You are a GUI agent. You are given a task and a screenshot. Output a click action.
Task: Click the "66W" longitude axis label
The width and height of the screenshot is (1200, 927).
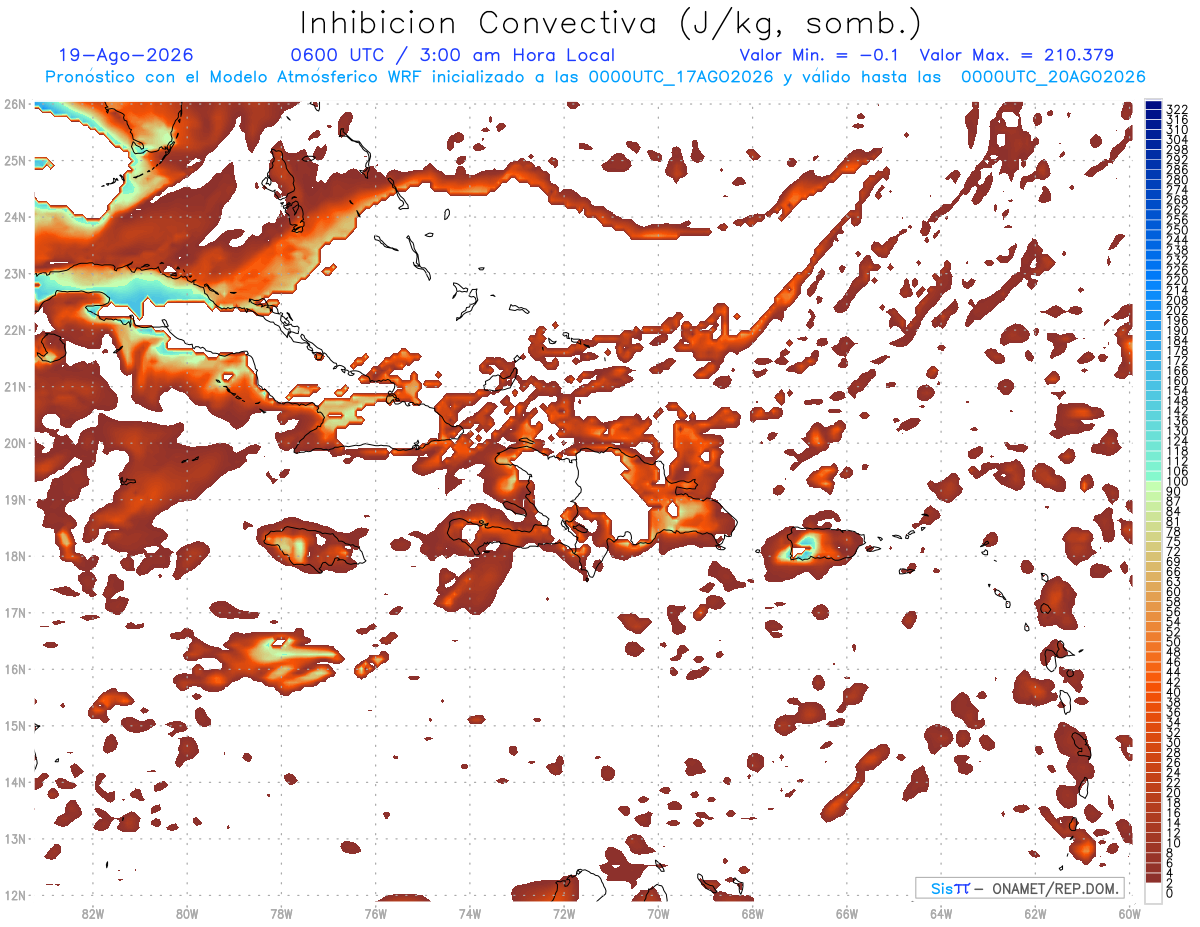tap(847, 913)
